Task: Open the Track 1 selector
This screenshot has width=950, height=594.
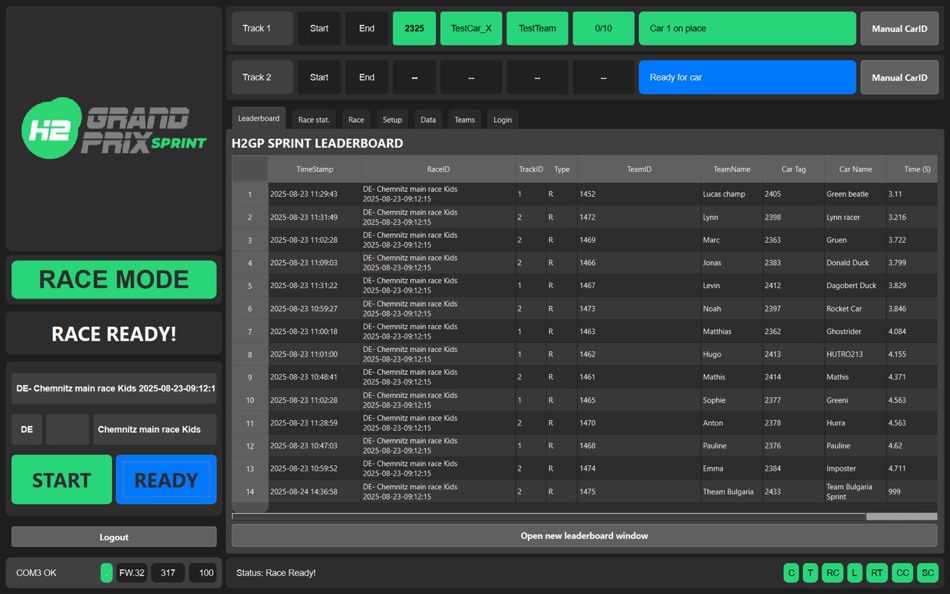Action: [261, 28]
